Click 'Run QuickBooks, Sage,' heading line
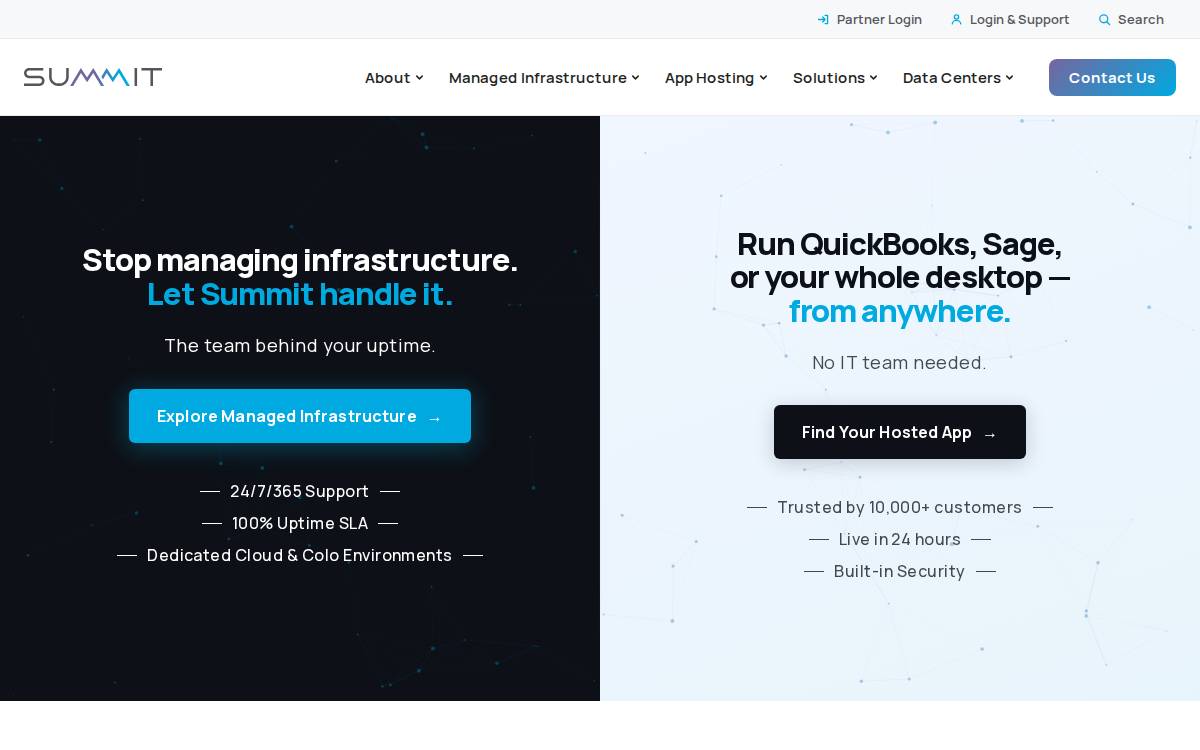Screen dimensions: 1200x750 coord(899,244)
